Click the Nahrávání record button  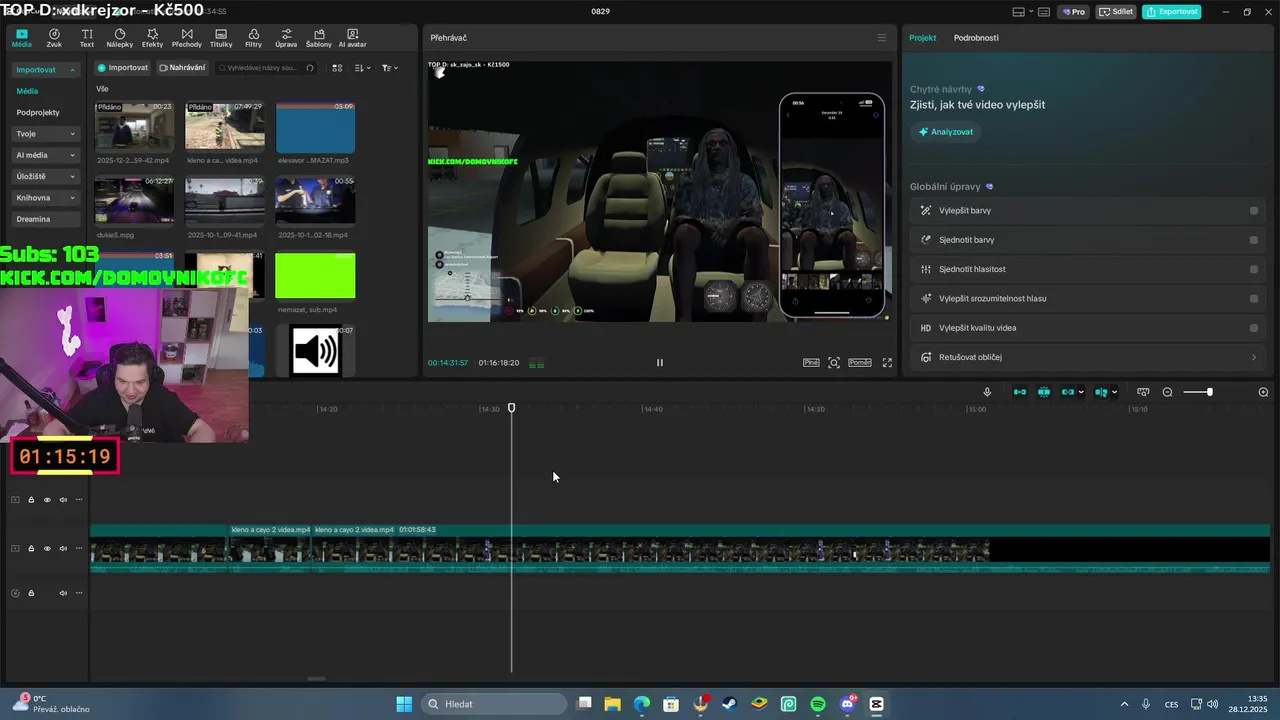click(x=182, y=68)
